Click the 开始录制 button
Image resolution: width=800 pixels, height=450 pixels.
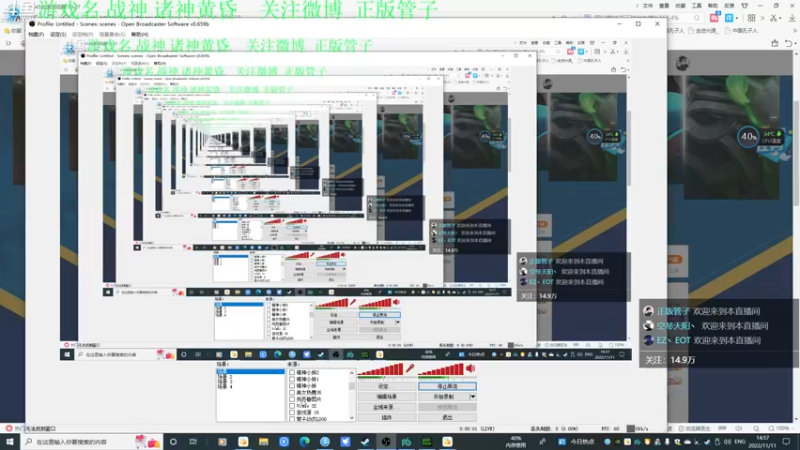[444, 396]
